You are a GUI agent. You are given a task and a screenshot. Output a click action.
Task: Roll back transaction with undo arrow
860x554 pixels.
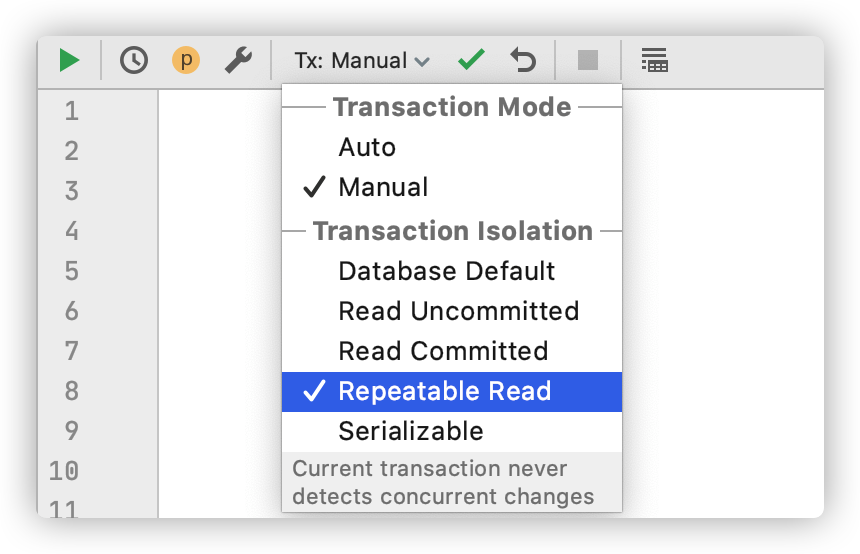click(x=523, y=60)
